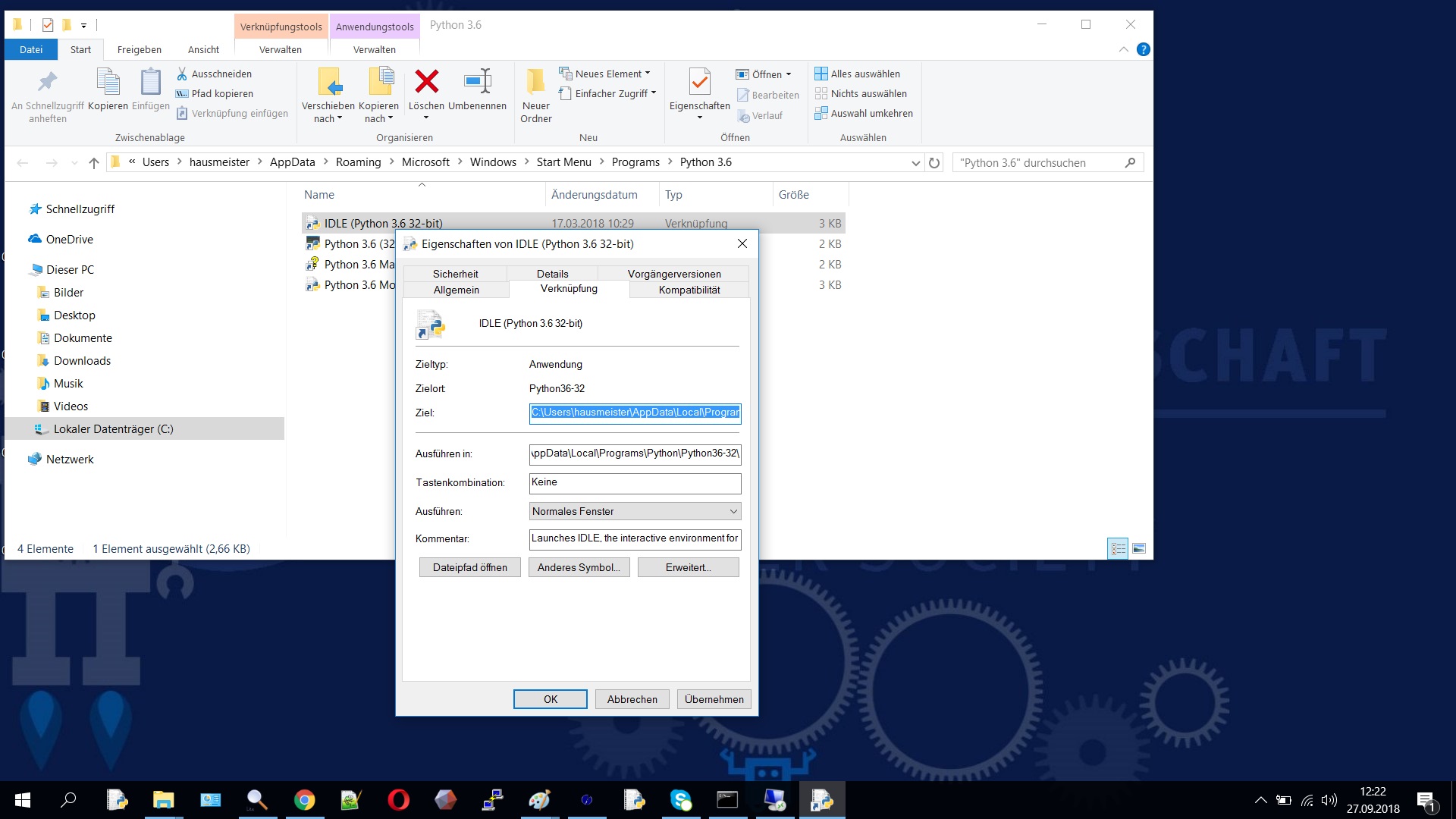Click the Erweitert button
The image size is (1456, 819).
(x=689, y=567)
